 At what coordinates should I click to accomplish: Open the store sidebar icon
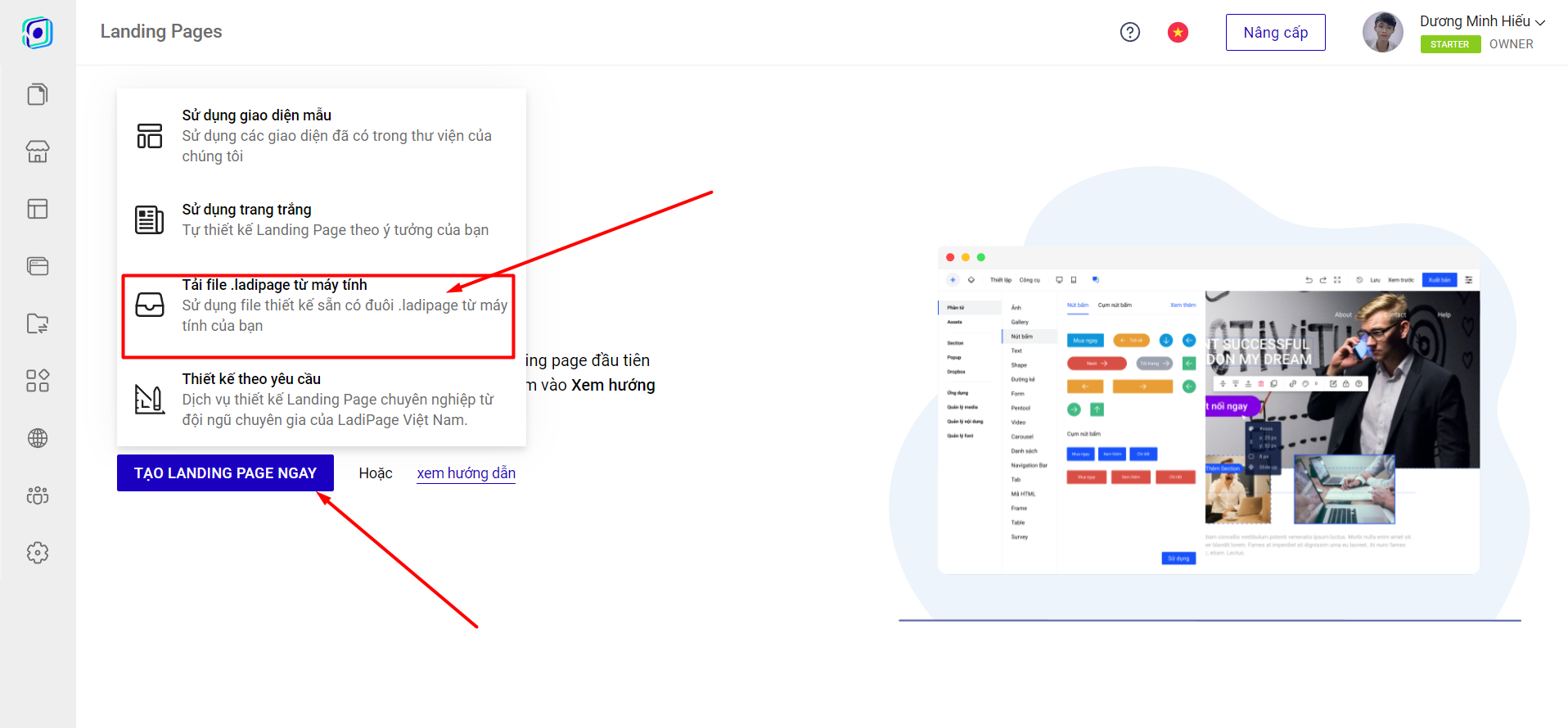(x=38, y=151)
